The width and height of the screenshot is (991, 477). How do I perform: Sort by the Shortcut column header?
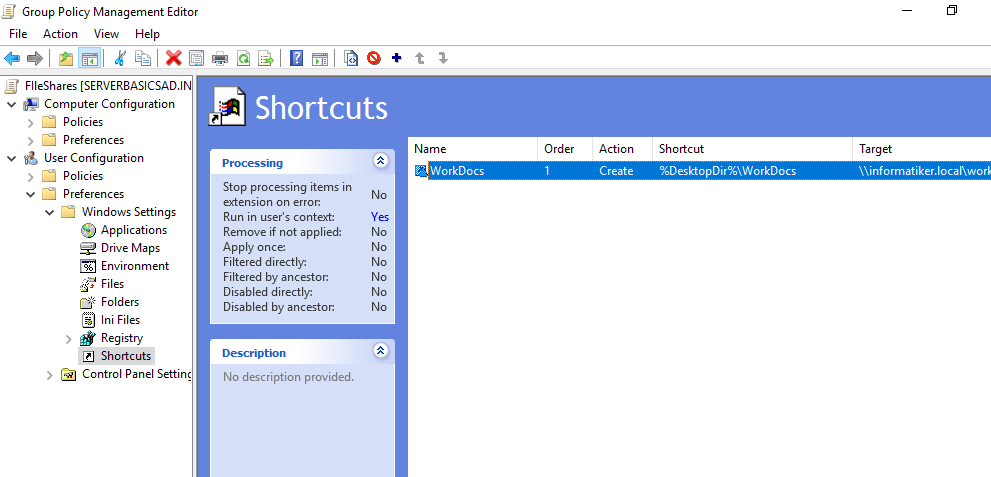click(752, 149)
